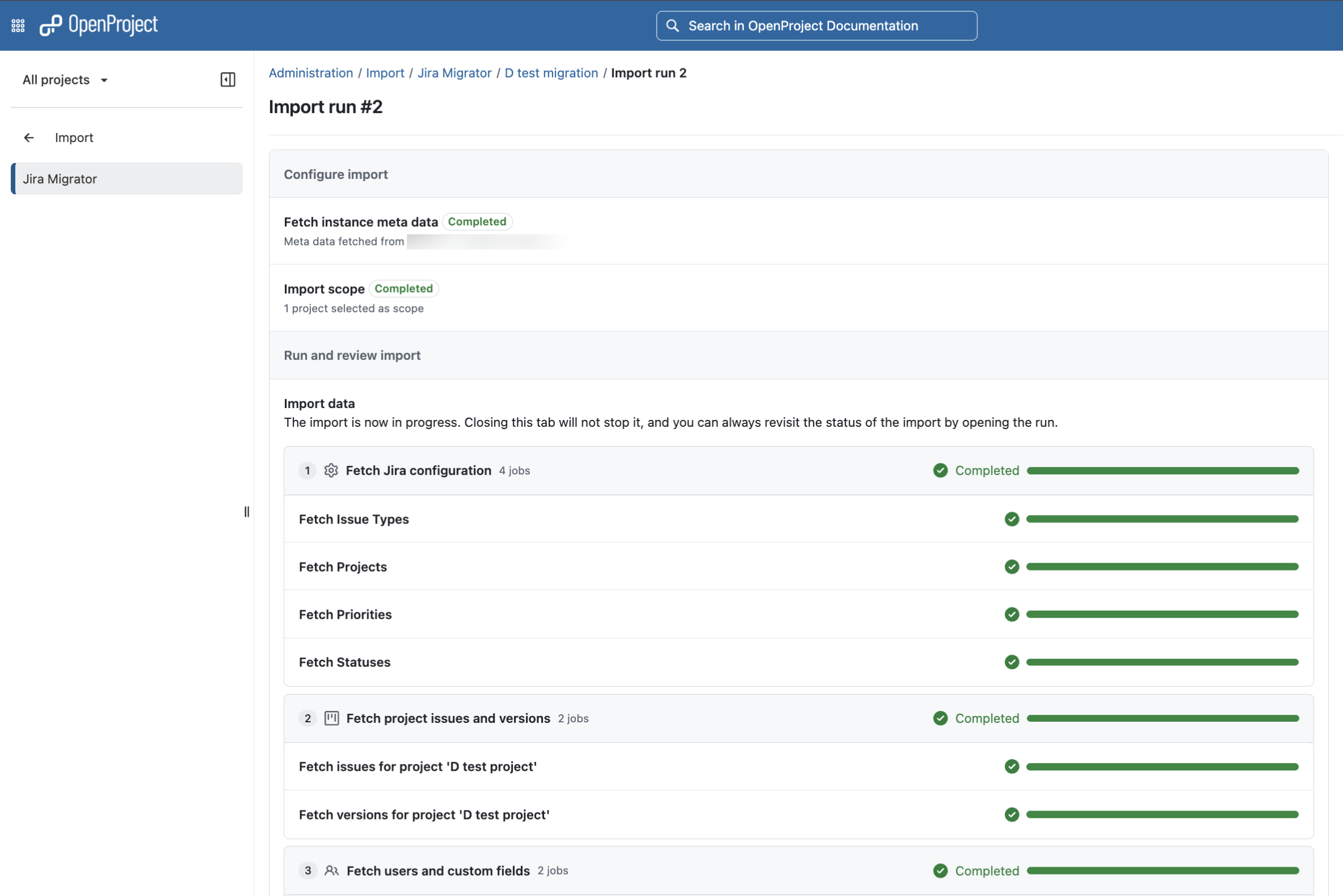This screenshot has width=1343, height=896.
Task: Click checkmark on Fetch users and custom fields
Action: tap(940, 871)
